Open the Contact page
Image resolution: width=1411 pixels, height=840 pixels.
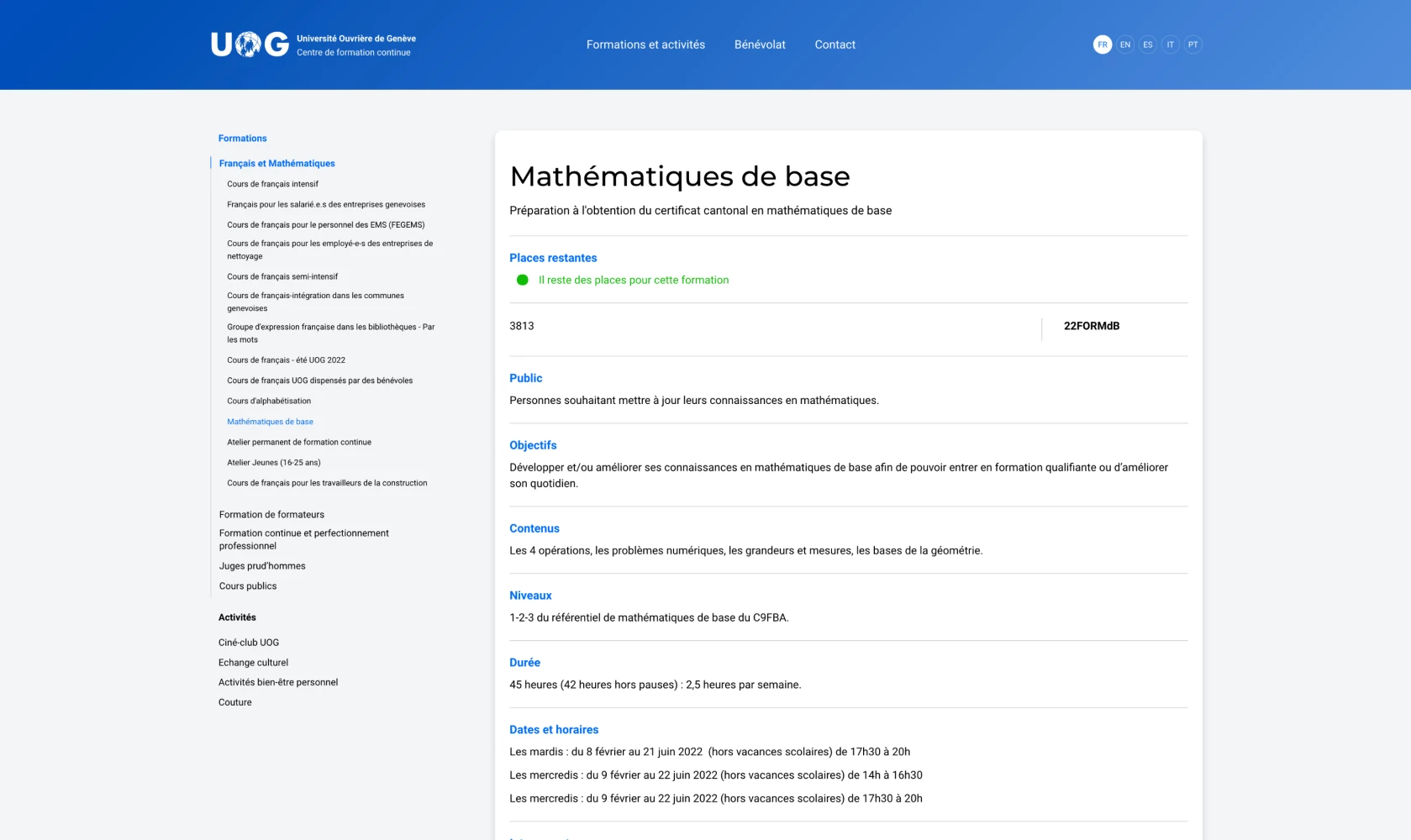tap(834, 45)
